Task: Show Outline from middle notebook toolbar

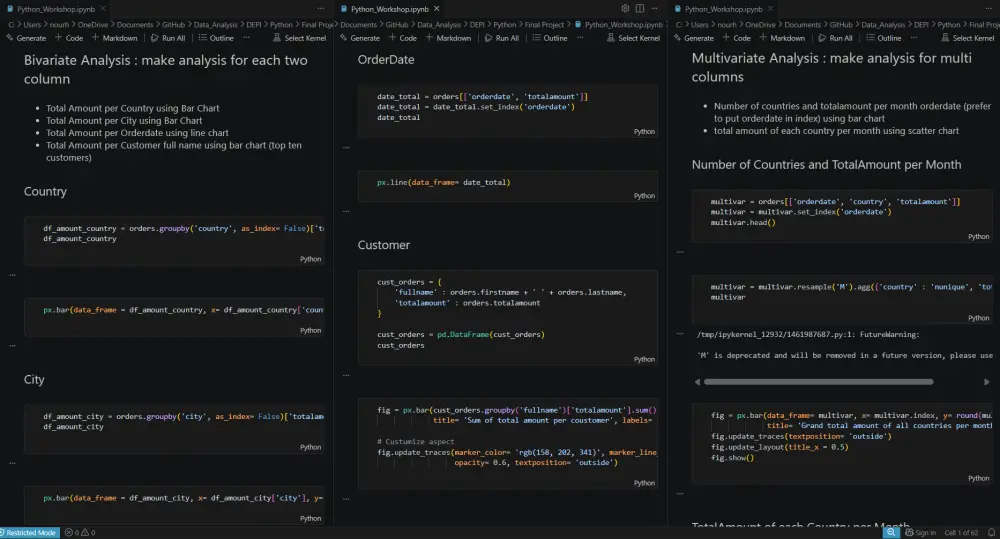Action: [550, 38]
